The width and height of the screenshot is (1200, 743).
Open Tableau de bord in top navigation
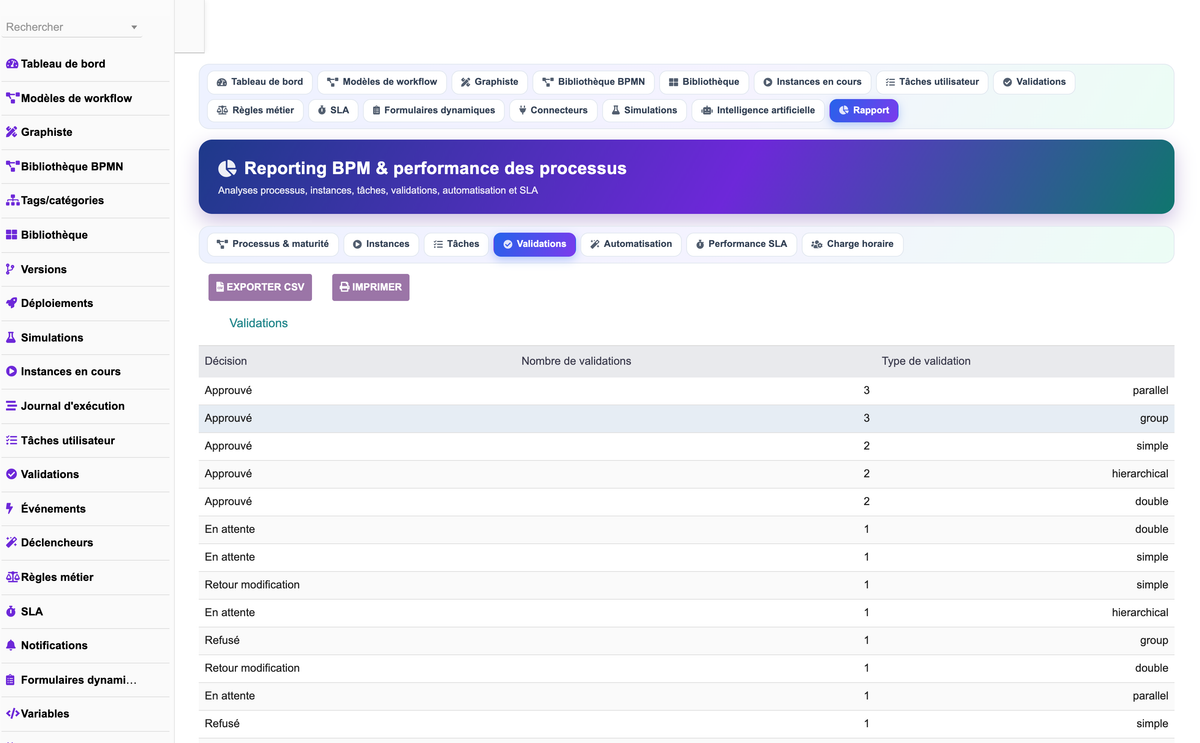[x=260, y=82]
